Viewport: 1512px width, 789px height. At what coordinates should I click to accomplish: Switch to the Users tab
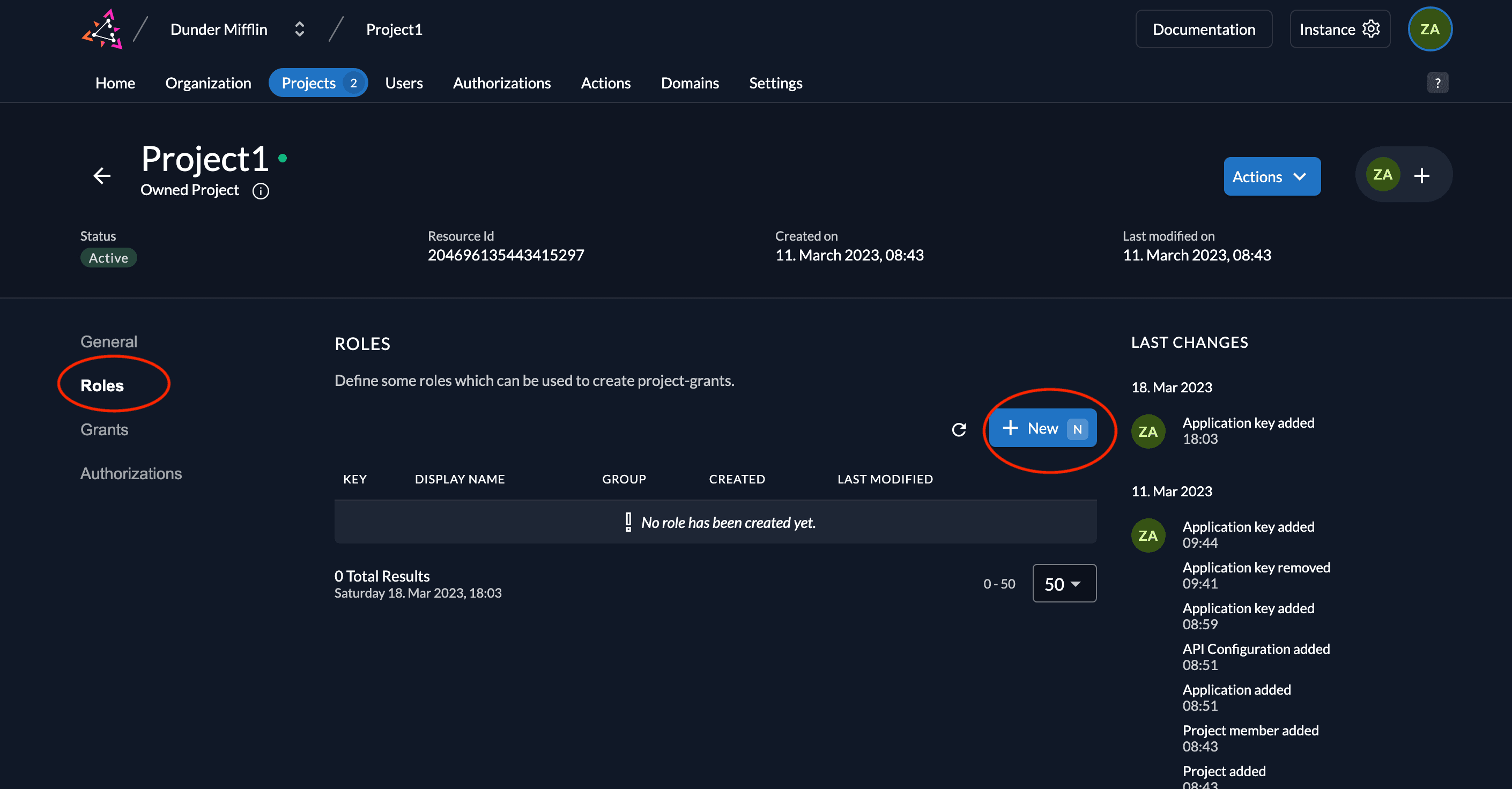[404, 83]
